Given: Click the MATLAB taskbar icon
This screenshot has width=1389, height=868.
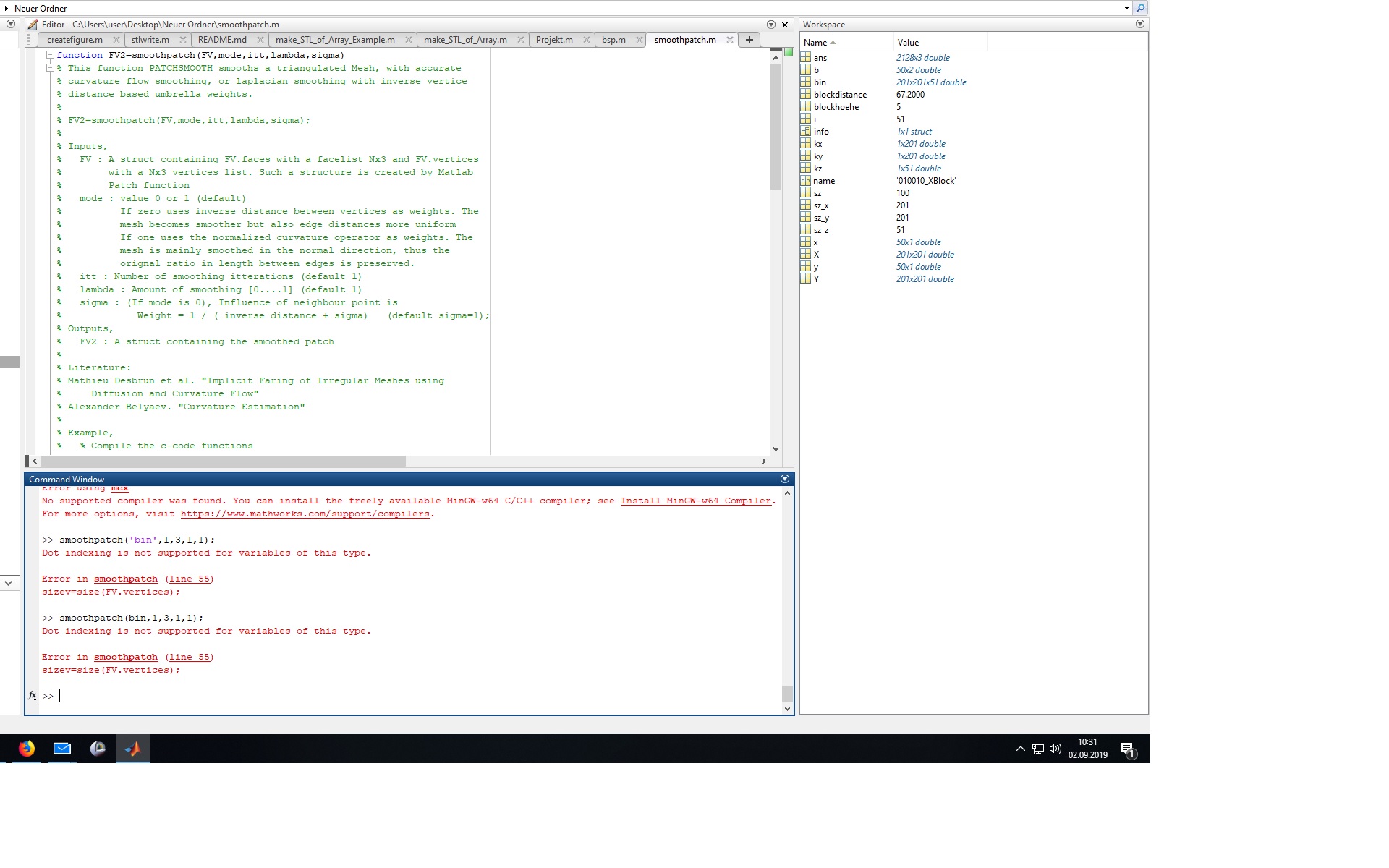Looking at the screenshot, I should [133, 749].
